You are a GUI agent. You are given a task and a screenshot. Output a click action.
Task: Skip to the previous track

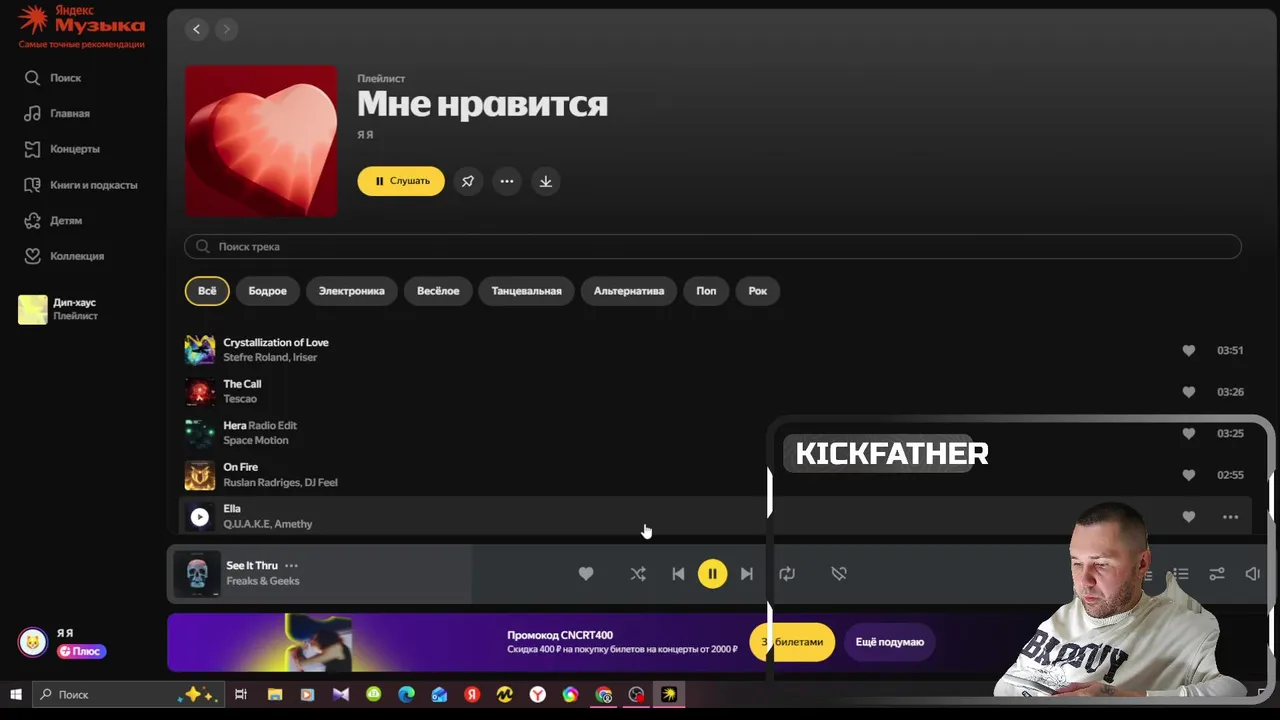tap(678, 574)
